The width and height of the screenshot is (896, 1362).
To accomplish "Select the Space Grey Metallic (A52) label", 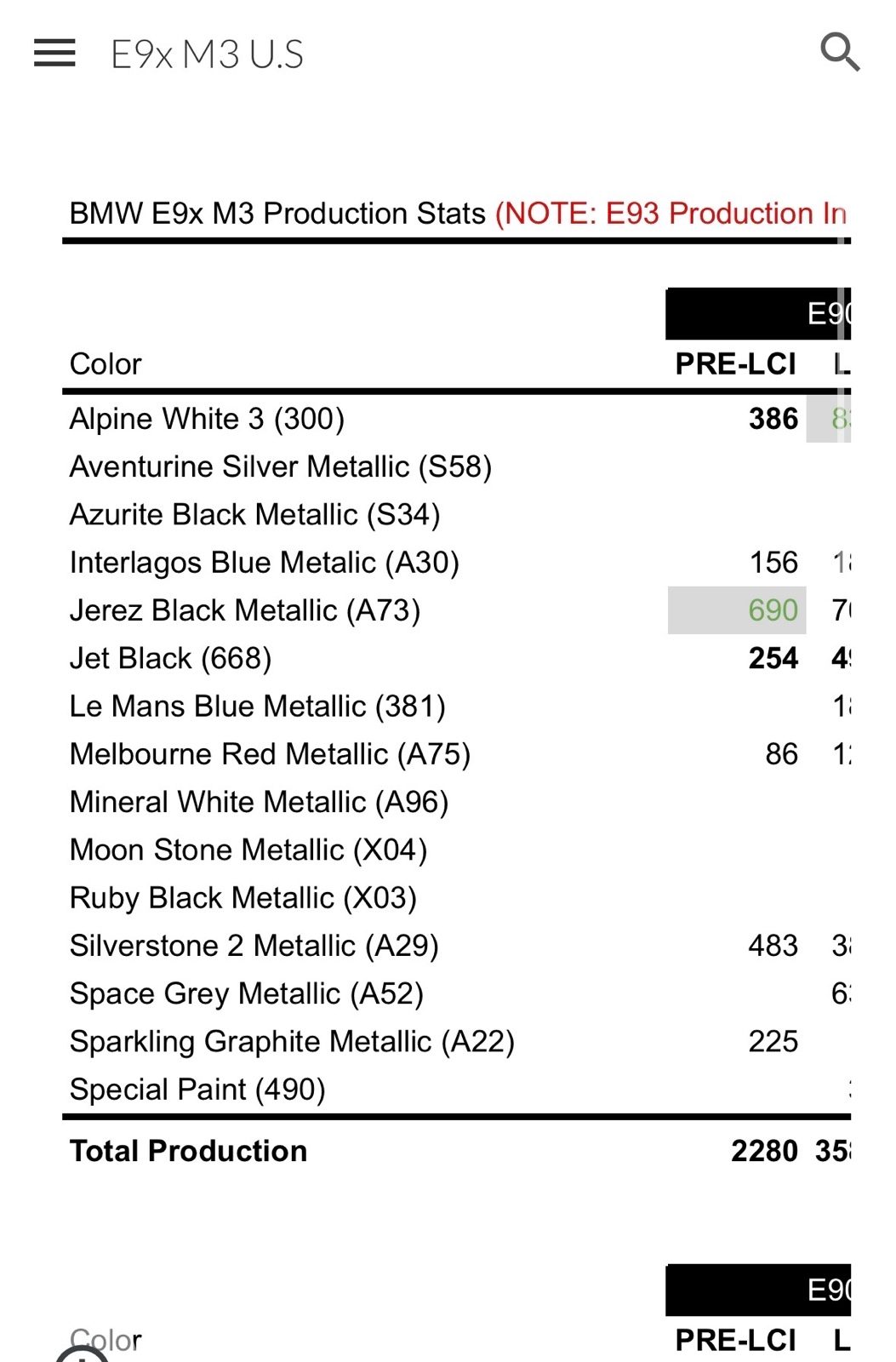I will [x=247, y=993].
